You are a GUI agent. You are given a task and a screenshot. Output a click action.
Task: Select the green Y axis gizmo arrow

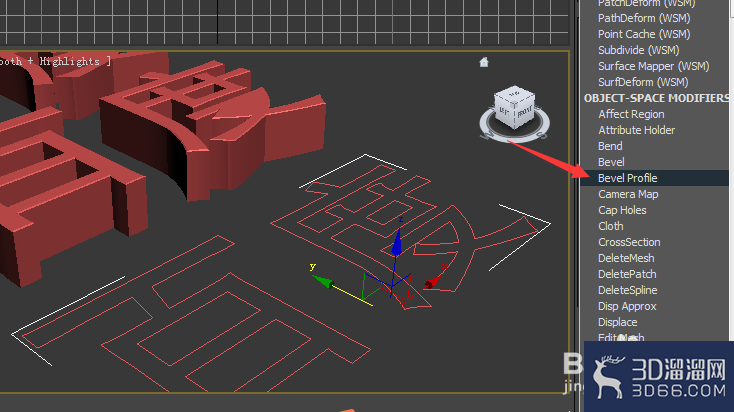tap(323, 281)
